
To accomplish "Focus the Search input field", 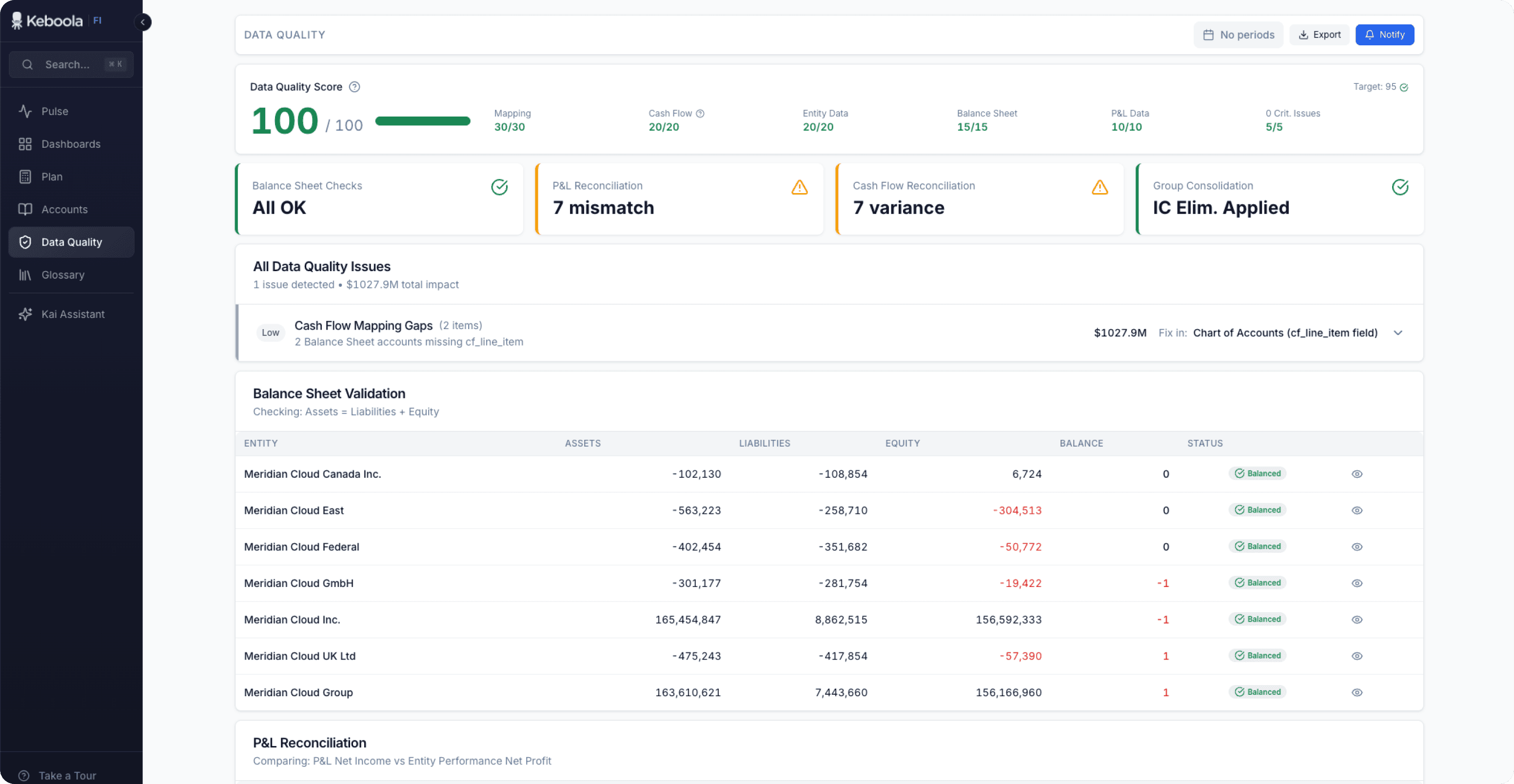I will [71, 65].
